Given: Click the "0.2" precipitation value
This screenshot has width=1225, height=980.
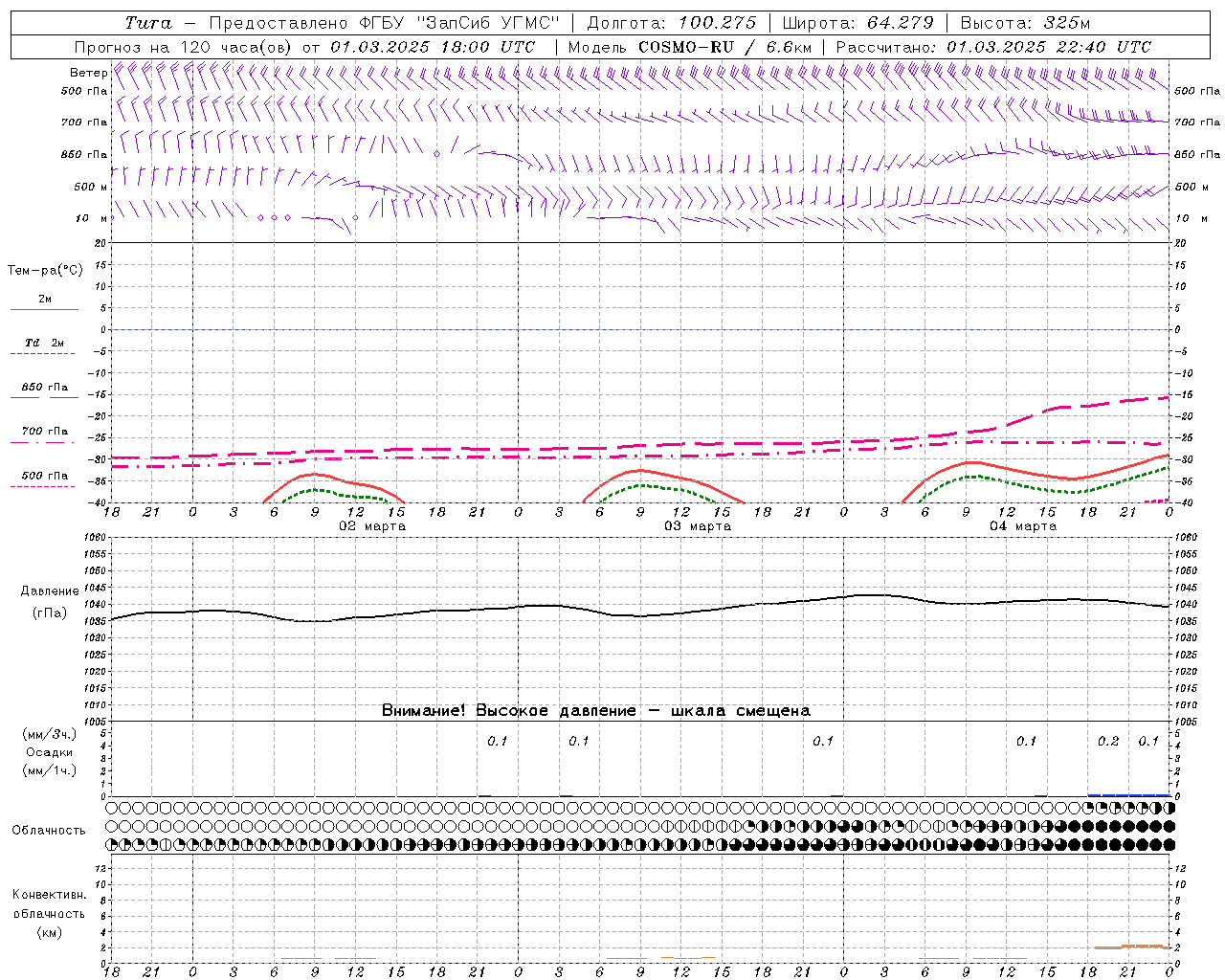Looking at the screenshot, I should coord(1108,742).
